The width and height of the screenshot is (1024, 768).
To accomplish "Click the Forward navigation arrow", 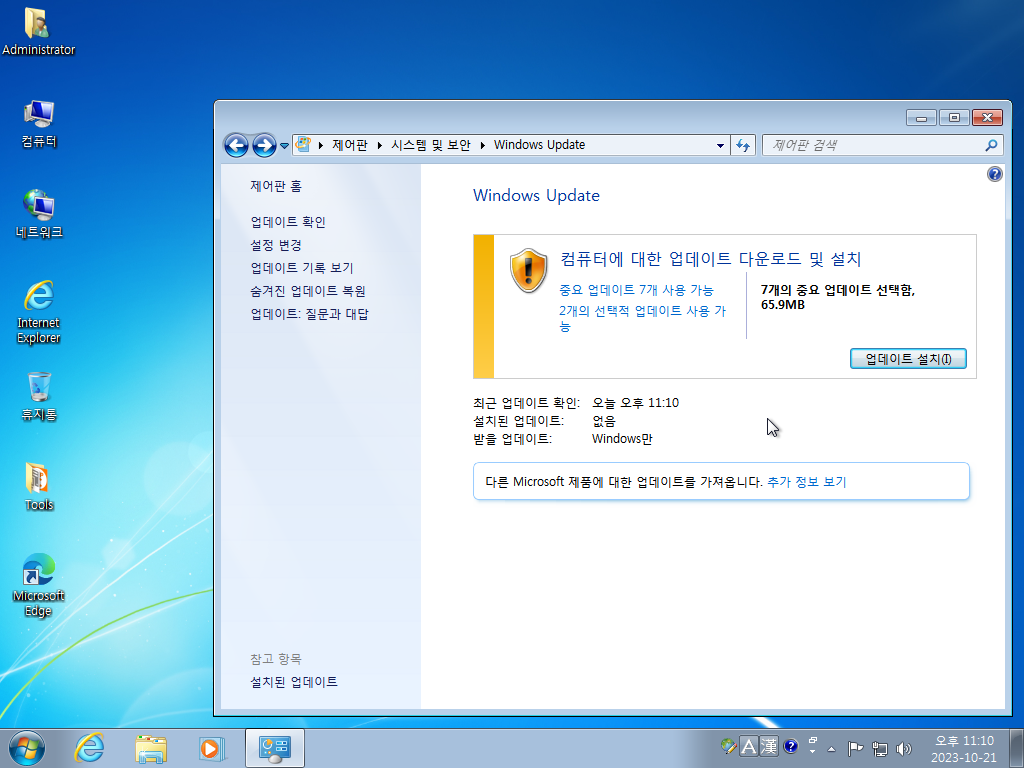I will (x=264, y=145).
